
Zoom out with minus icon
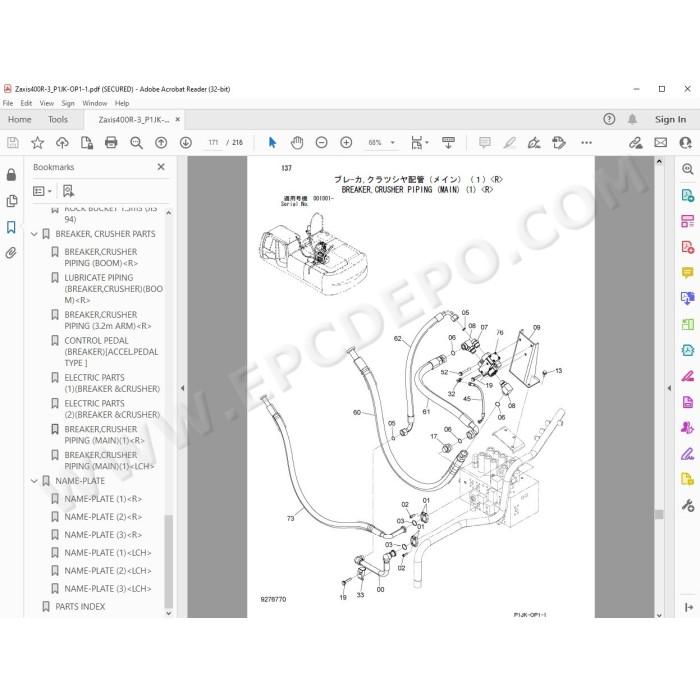coord(321,142)
